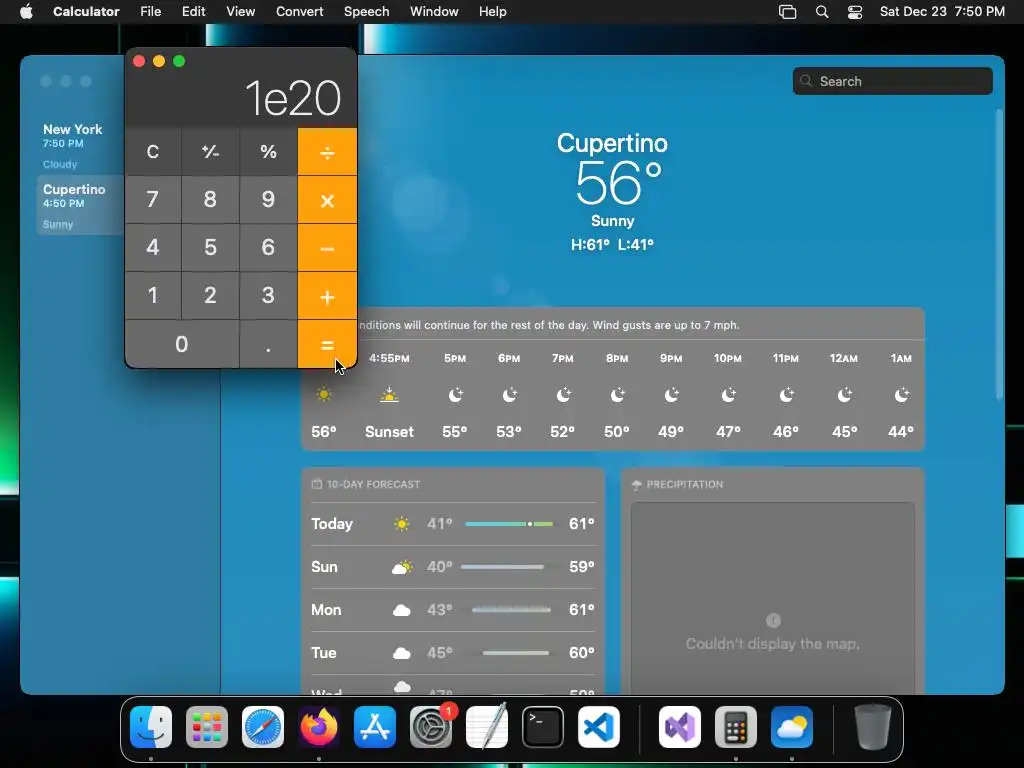This screenshot has height=768, width=1024.
Task: Clear the Calculator display with C
Action: (x=153, y=152)
